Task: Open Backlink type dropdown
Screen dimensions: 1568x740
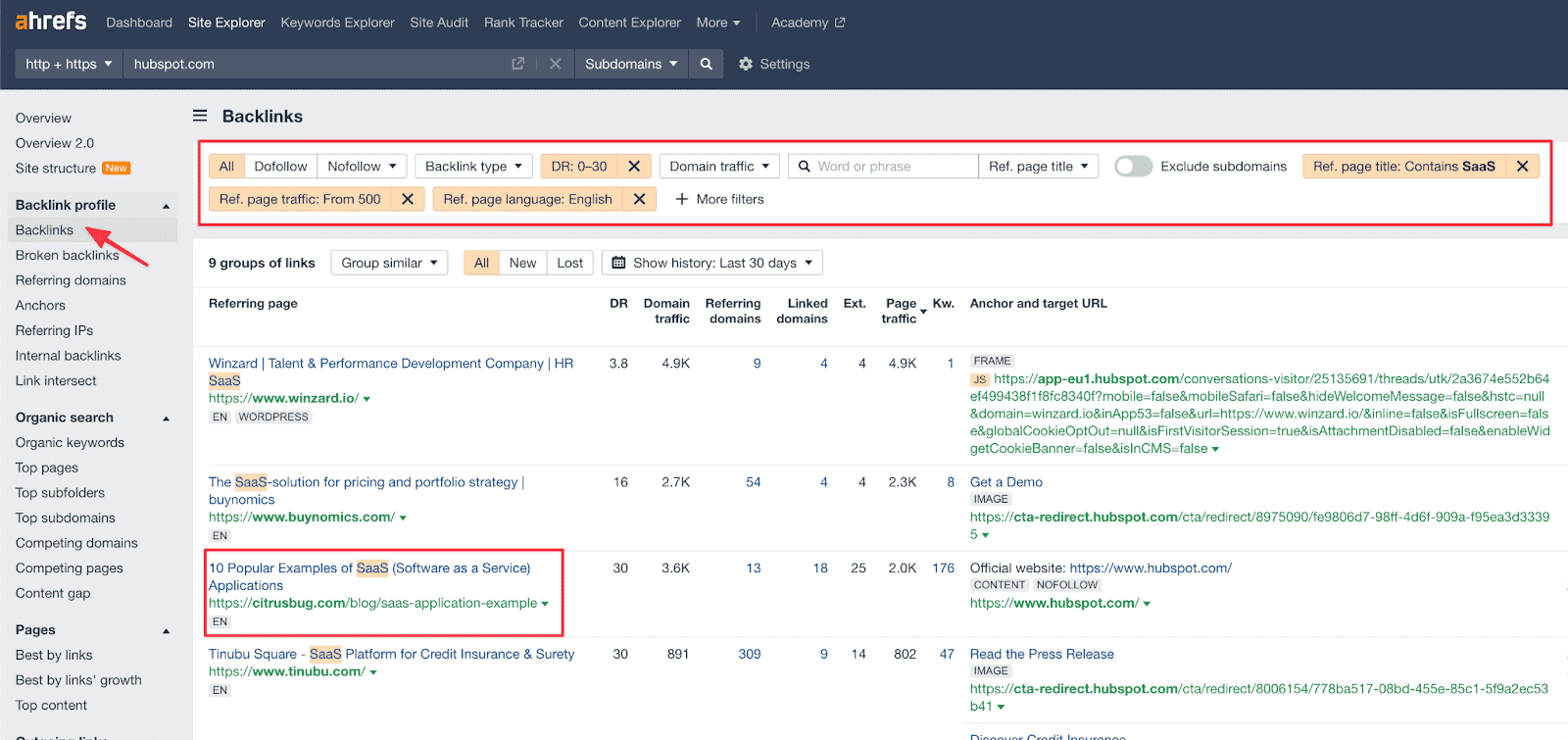Action: pos(473,167)
